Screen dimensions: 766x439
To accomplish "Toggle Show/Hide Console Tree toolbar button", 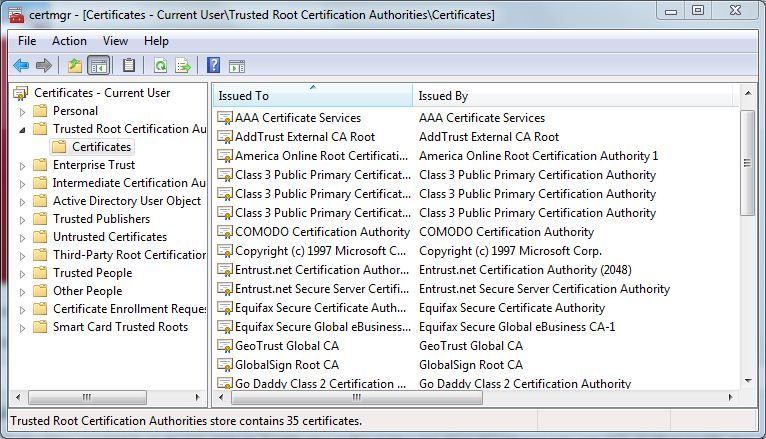I will (98, 66).
